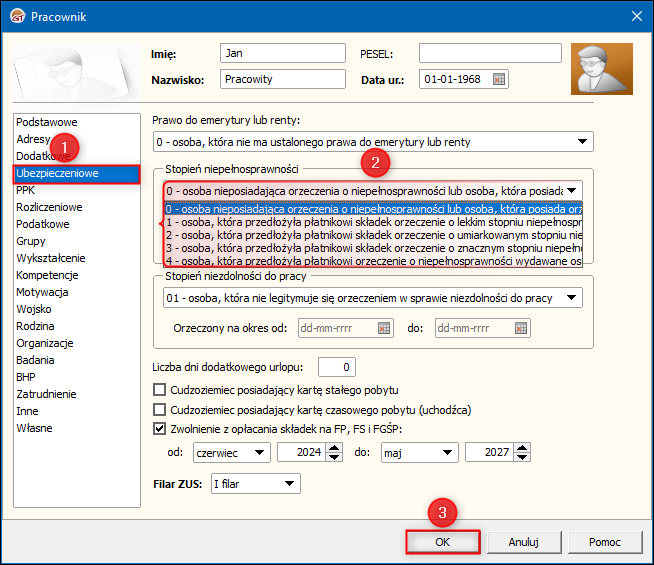Open the calendar picker for Data ur.

[499, 79]
